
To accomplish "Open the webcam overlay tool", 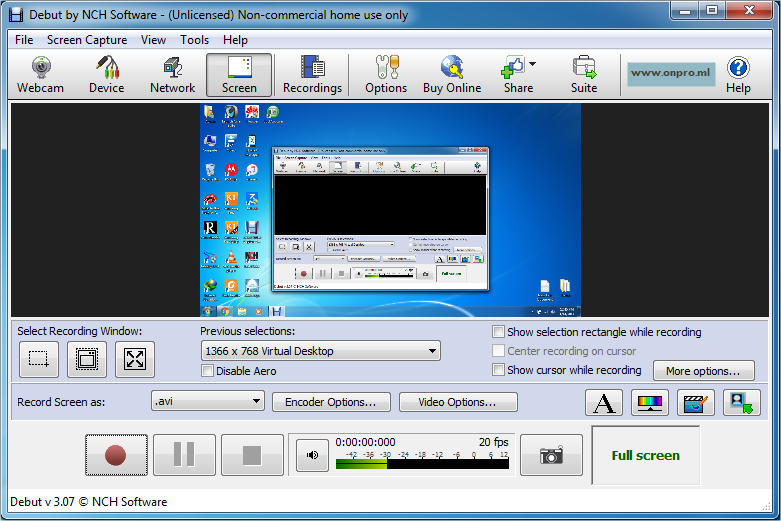I will tap(742, 402).
